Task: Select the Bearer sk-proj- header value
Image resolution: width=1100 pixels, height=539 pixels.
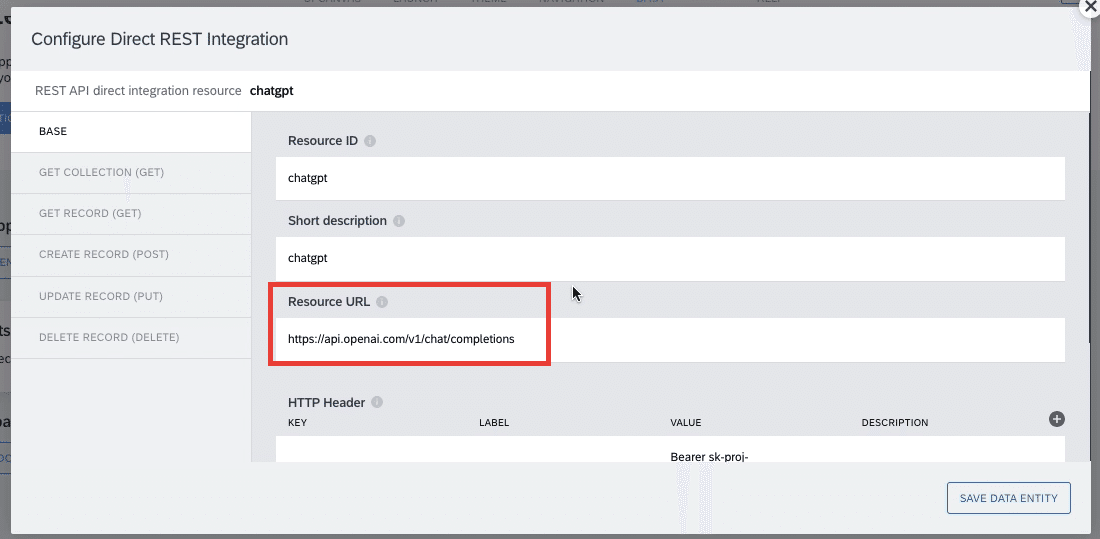Action: click(x=711, y=458)
